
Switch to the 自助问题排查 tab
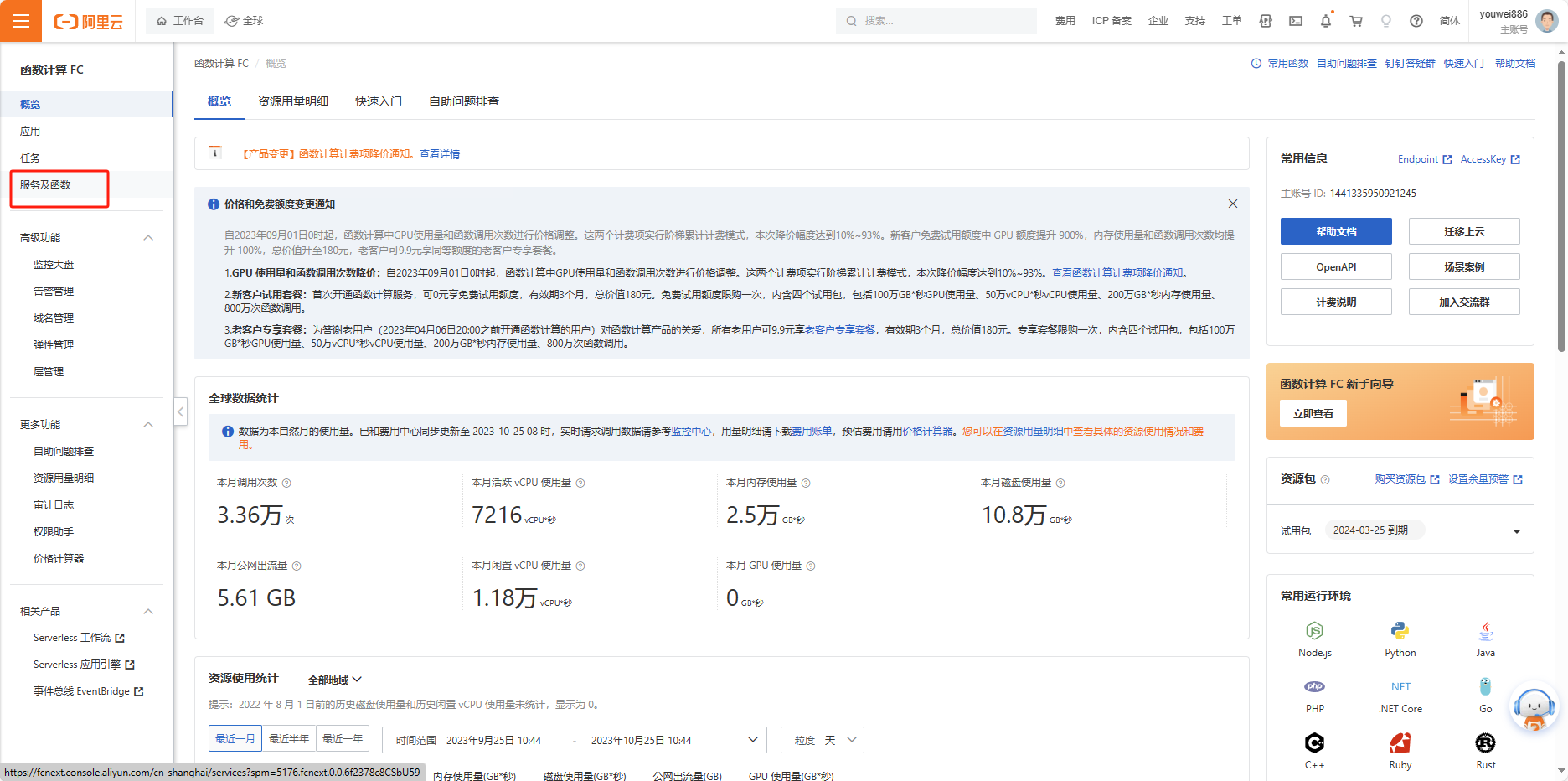point(464,101)
